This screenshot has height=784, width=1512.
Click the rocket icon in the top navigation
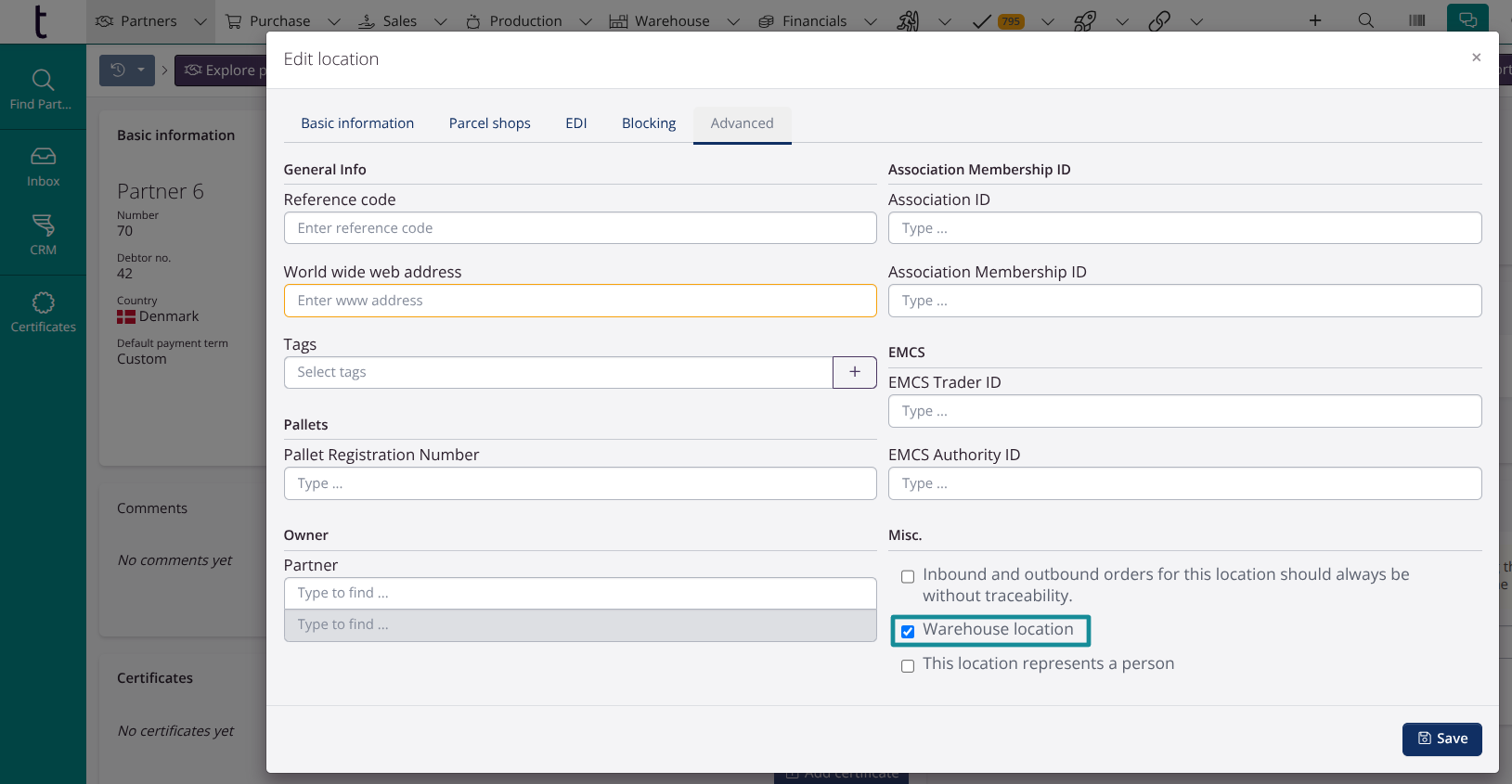(x=1084, y=20)
